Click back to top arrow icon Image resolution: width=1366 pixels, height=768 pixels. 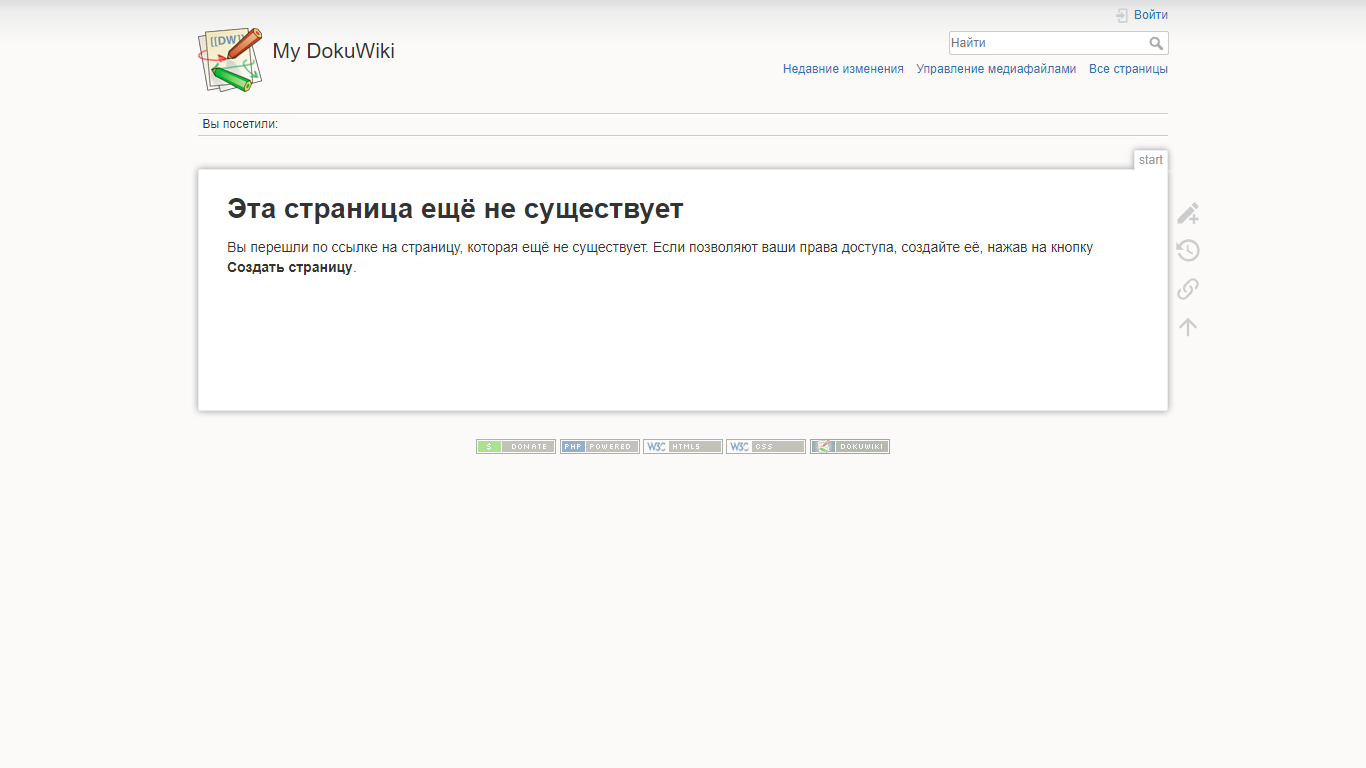(1188, 327)
